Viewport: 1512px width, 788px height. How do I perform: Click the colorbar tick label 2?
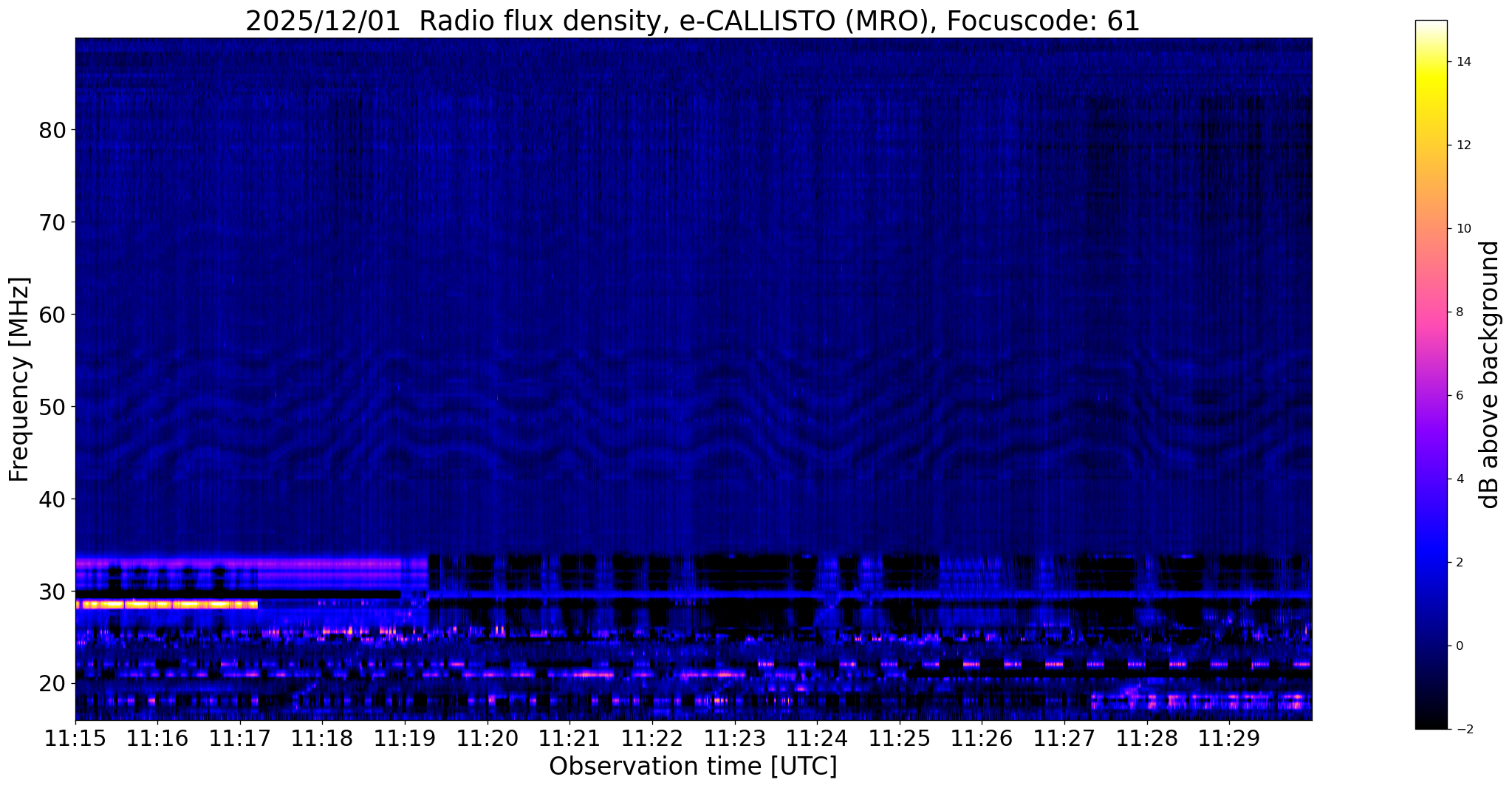coord(1460,563)
